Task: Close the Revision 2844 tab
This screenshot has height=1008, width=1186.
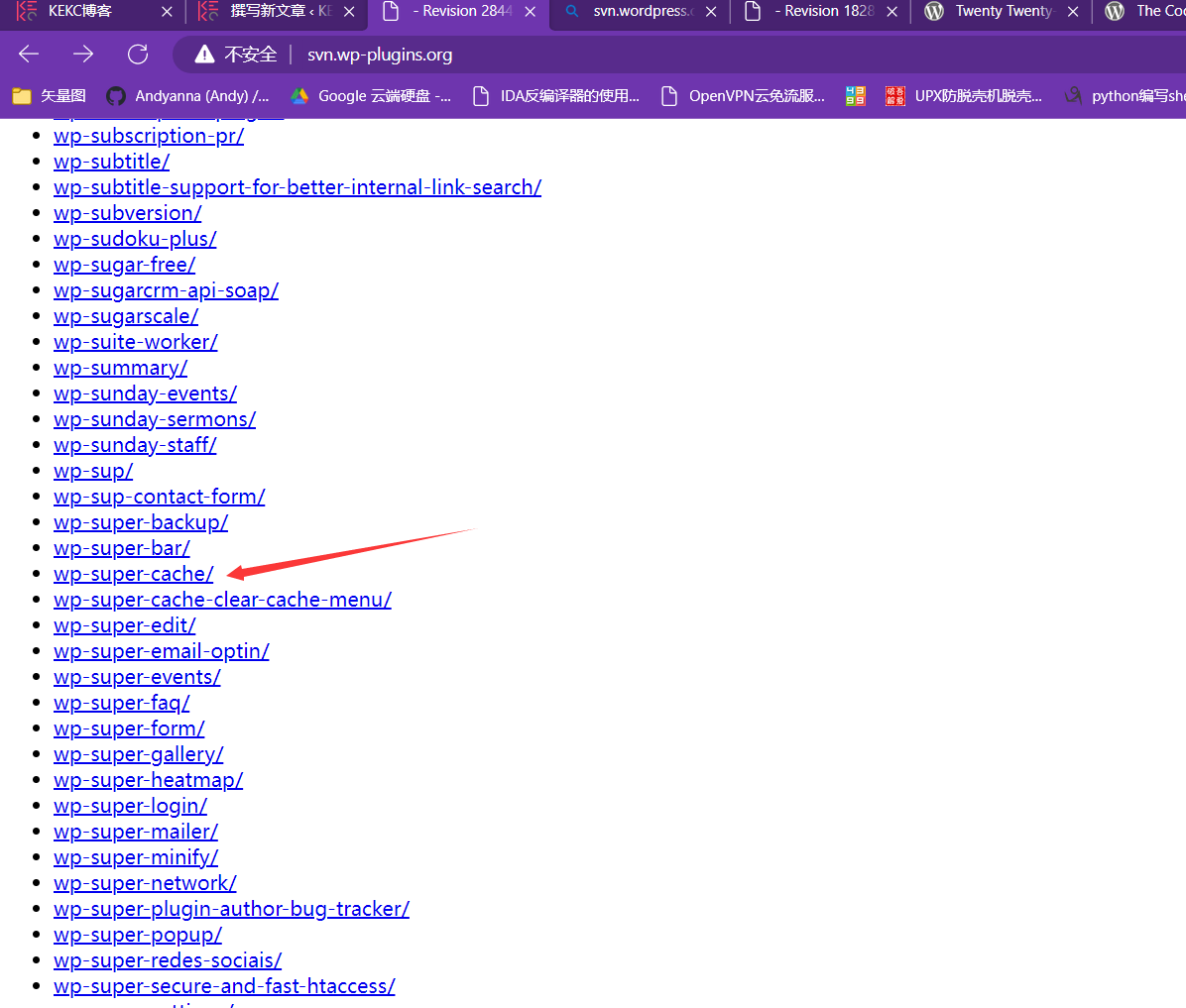Action: coord(531,12)
